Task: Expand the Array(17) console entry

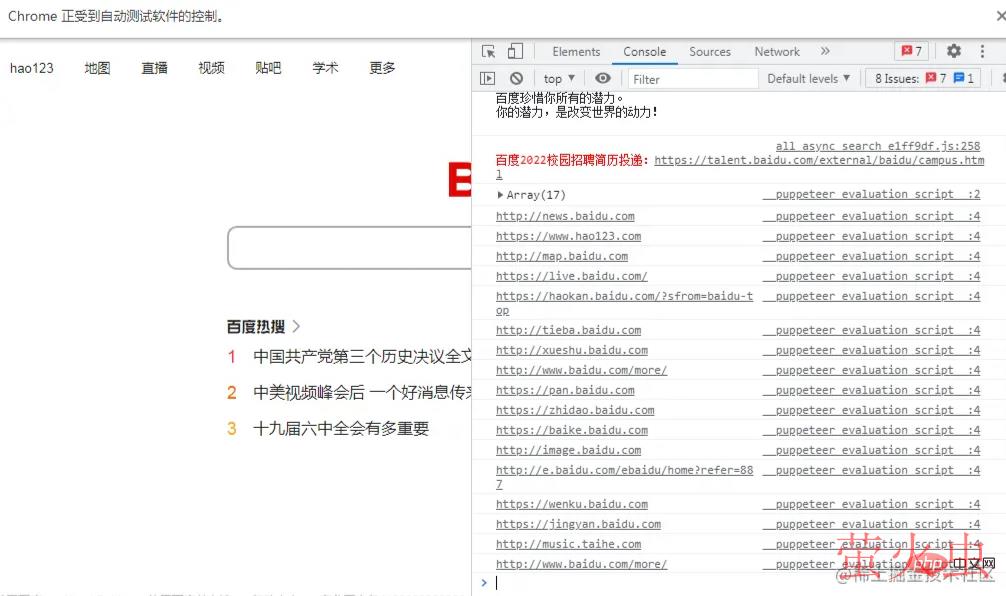Action: tap(501, 195)
